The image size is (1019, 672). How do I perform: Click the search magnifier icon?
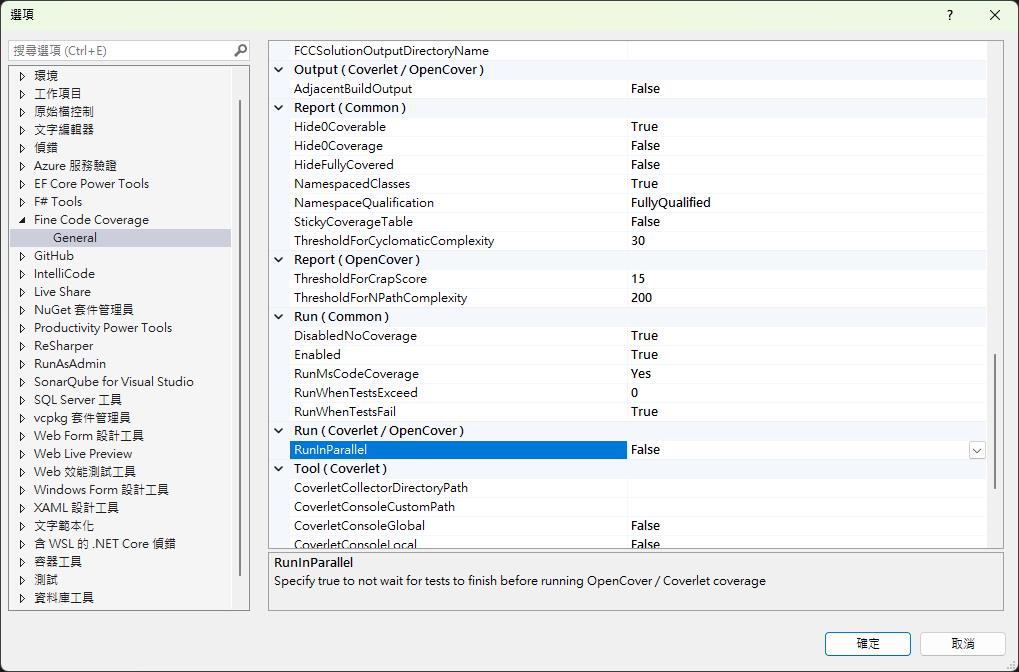pyautogui.click(x=240, y=50)
